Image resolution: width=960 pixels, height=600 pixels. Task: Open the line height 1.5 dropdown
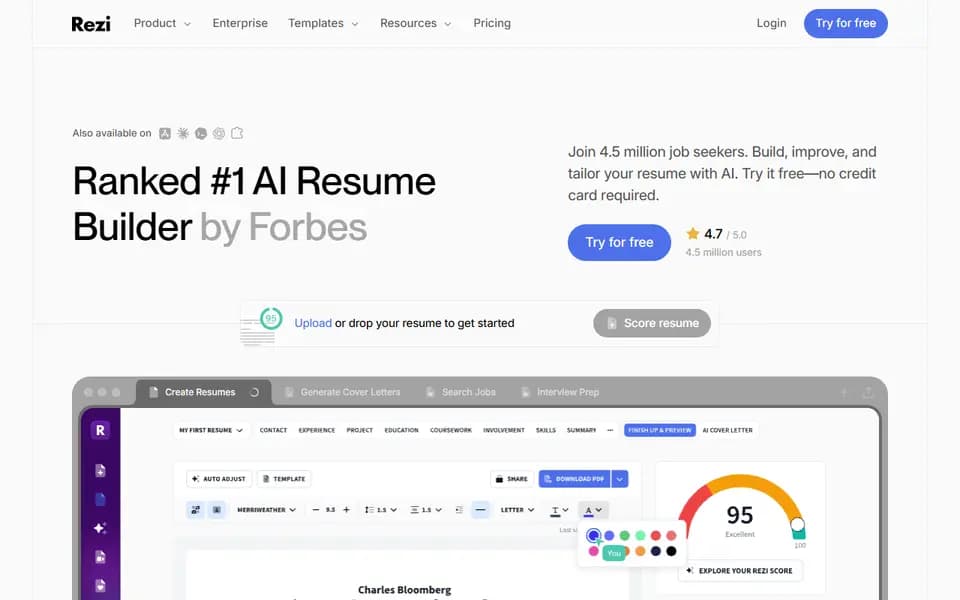pos(381,509)
